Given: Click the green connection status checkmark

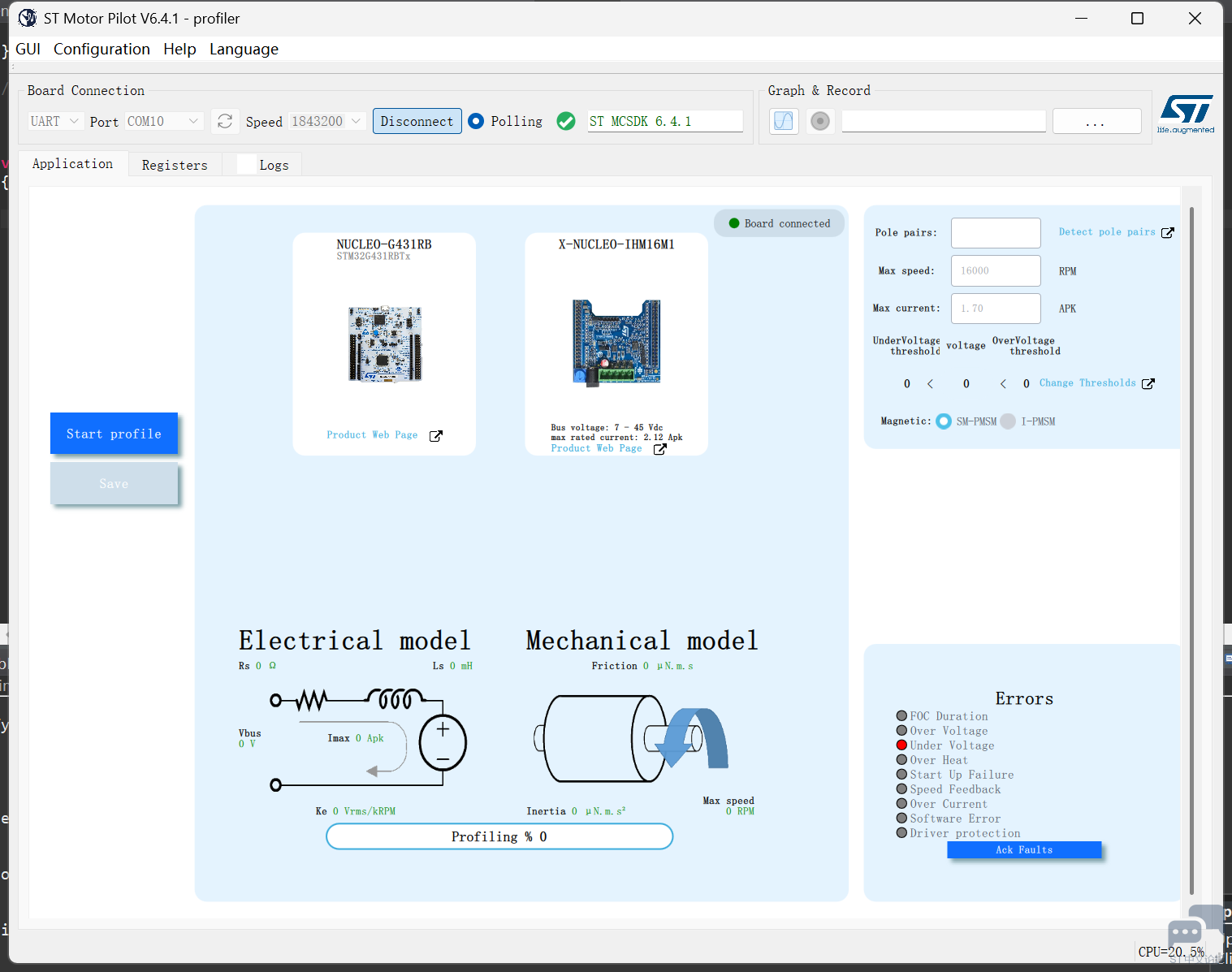Looking at the screenshot, I should (566, 121).
